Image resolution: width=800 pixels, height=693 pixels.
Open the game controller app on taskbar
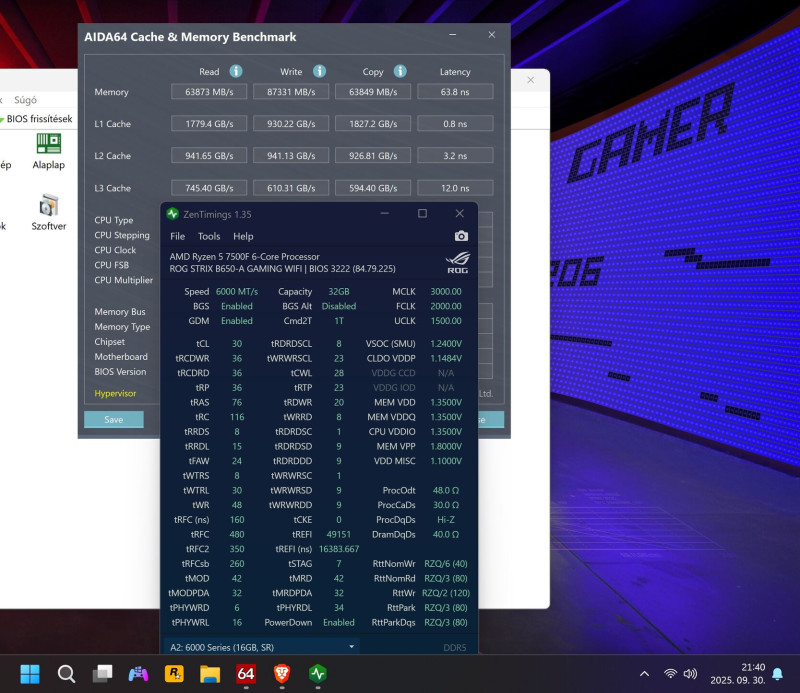point(138,674)
